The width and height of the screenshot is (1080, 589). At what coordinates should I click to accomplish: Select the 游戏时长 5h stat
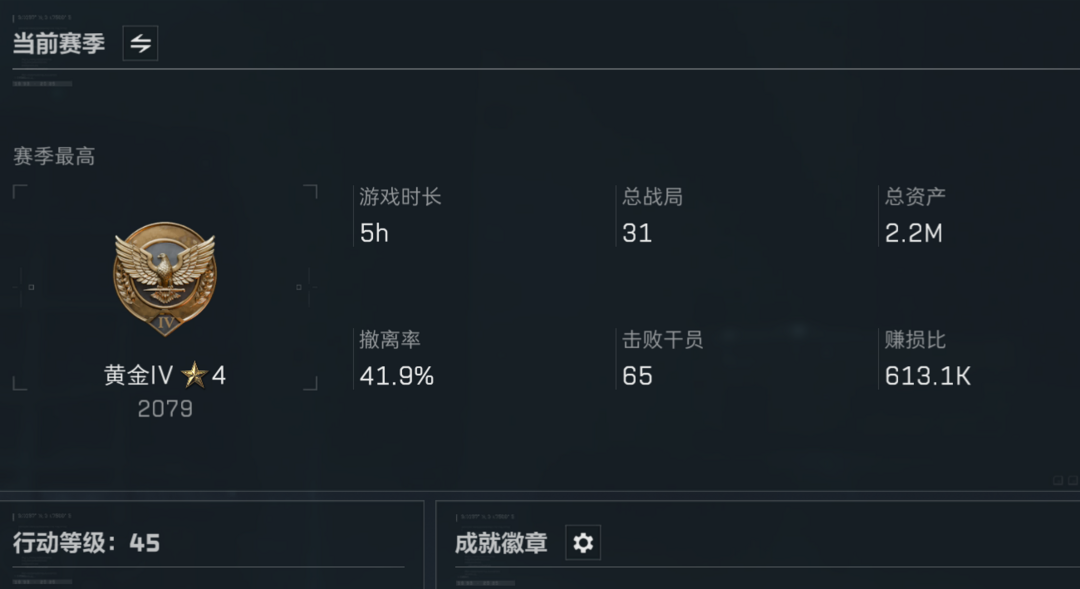tap(400, 216)
